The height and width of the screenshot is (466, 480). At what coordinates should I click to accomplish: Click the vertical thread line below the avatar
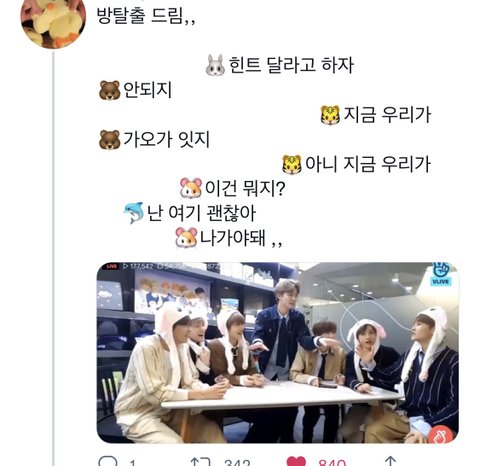coord(53,258)
